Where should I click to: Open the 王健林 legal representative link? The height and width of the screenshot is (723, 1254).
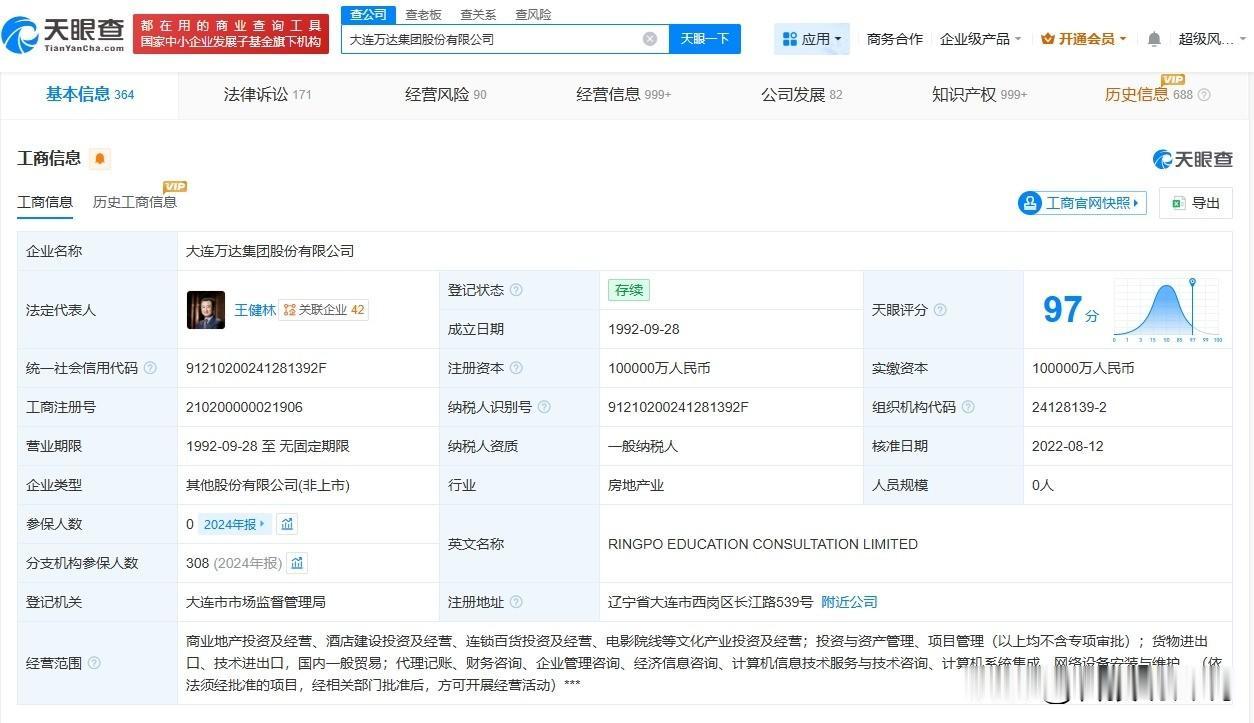coord(255,310)
